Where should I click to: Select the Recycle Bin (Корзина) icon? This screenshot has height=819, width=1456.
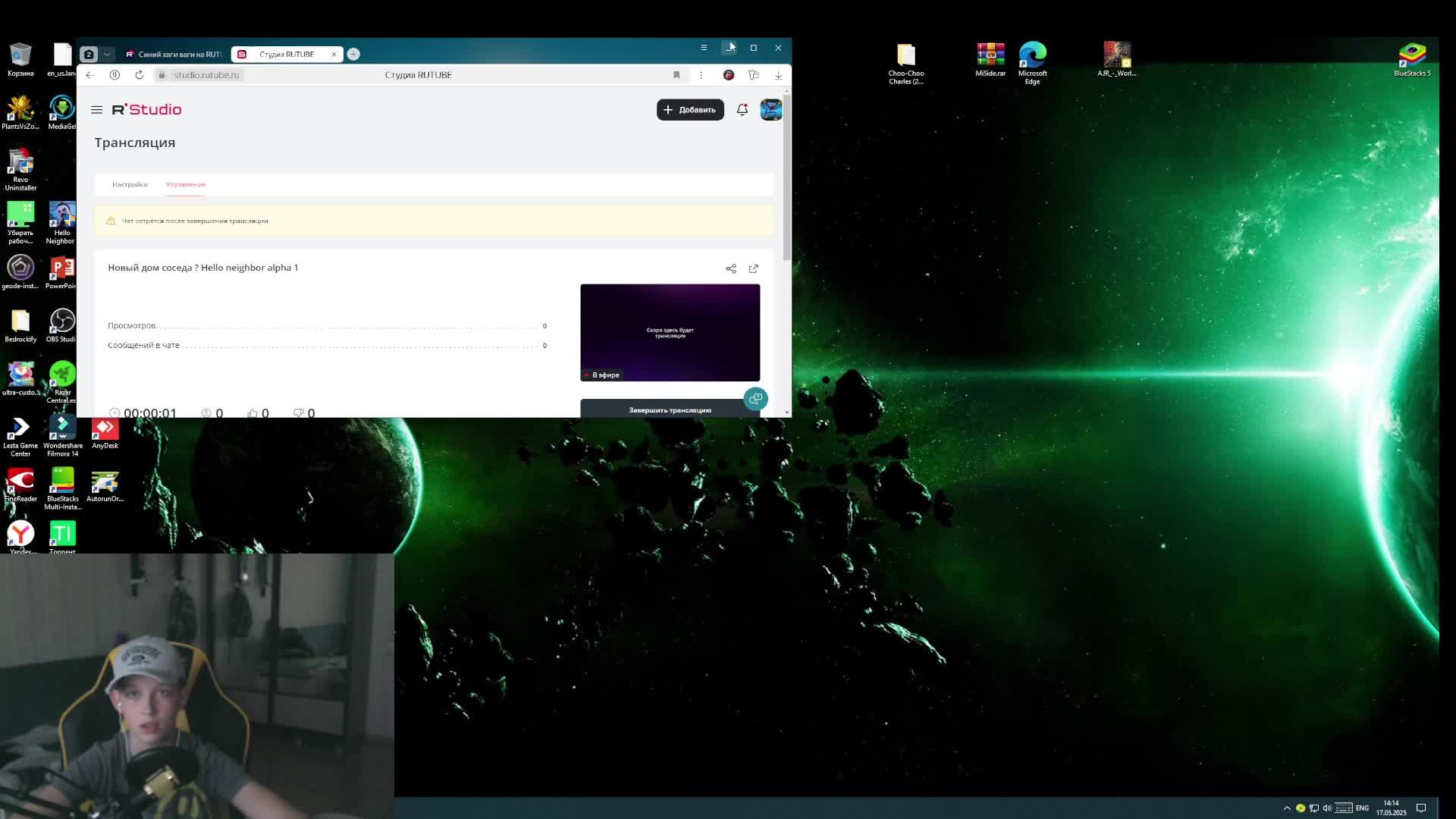pyautogui.click(x=20, y=59)
